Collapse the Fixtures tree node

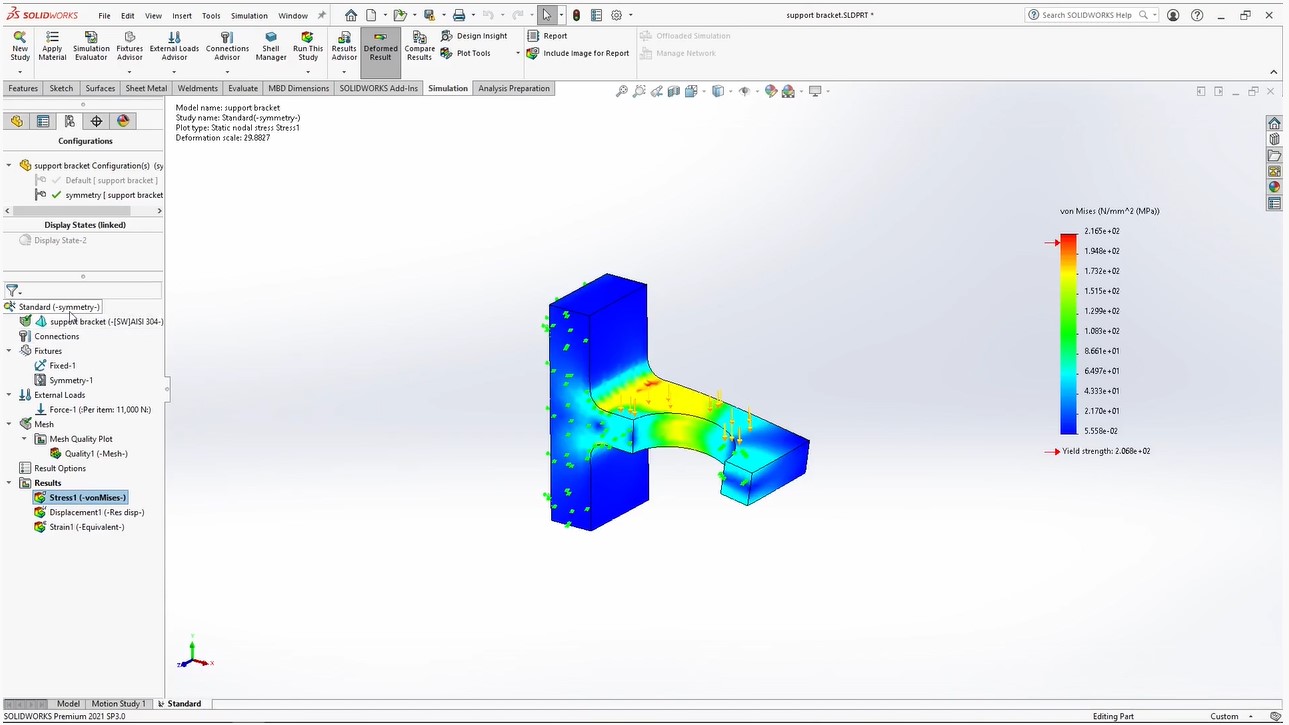pyautogui.click(x=9, y=351)
